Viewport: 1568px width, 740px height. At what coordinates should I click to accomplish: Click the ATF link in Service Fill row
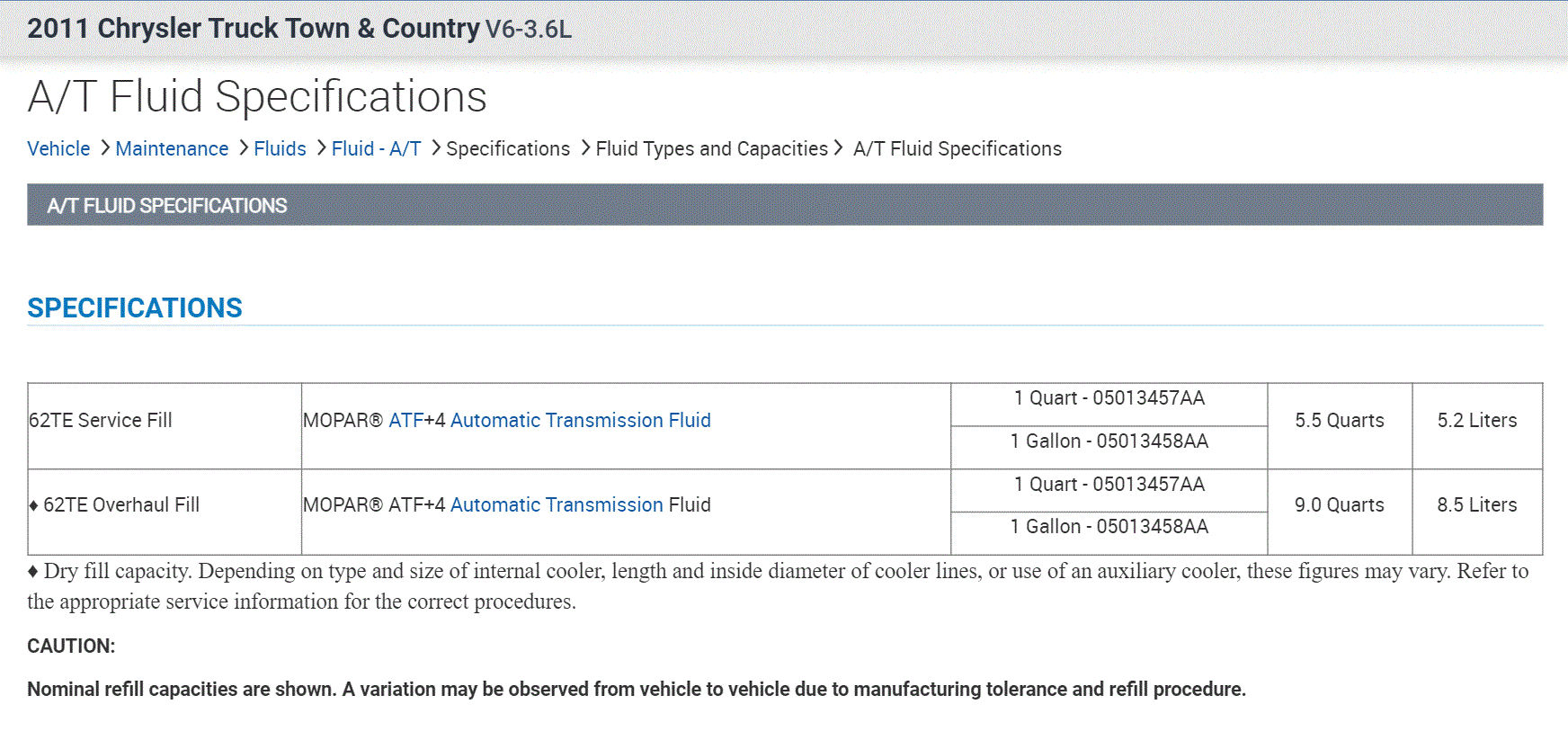[x=405, y=420]
